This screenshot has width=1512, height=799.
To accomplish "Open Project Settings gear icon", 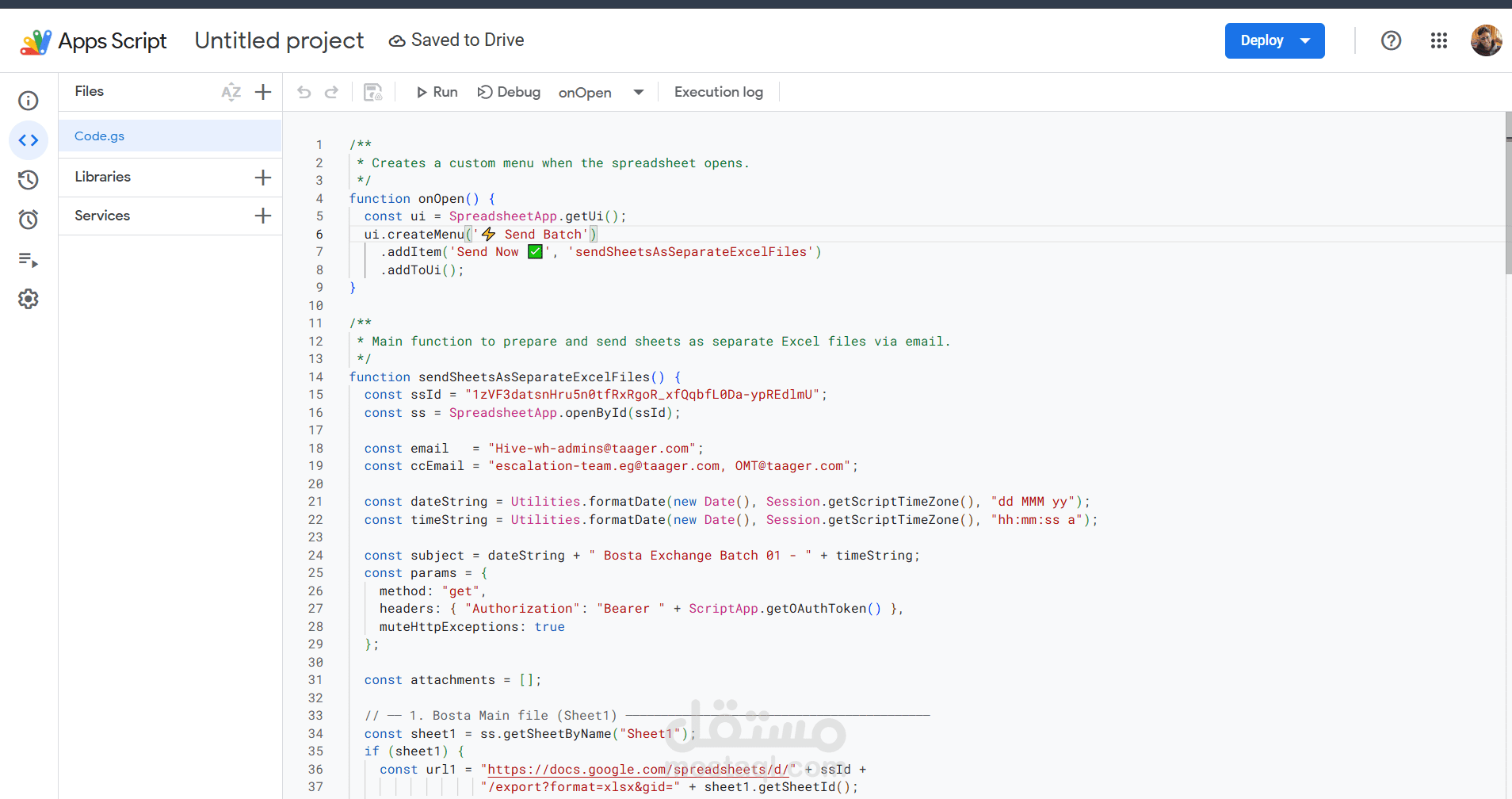I will (29, 299).
